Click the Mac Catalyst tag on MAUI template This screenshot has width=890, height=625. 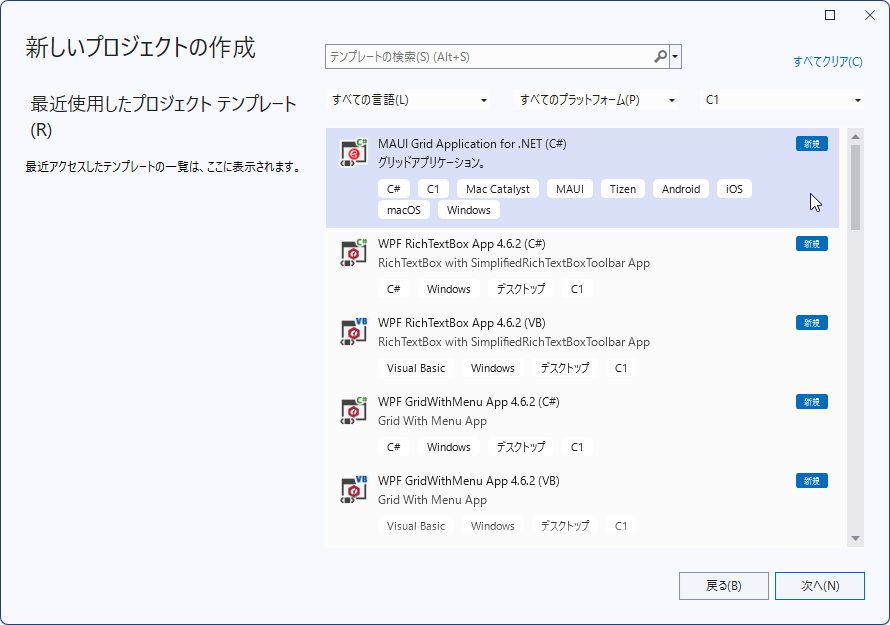pos(498,189)
